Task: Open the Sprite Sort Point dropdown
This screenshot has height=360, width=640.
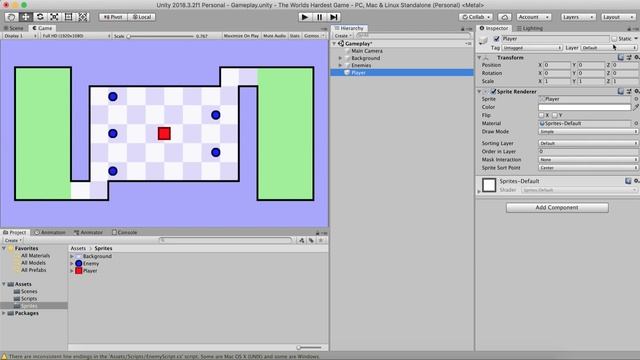Action: click(x=588, y=168)
